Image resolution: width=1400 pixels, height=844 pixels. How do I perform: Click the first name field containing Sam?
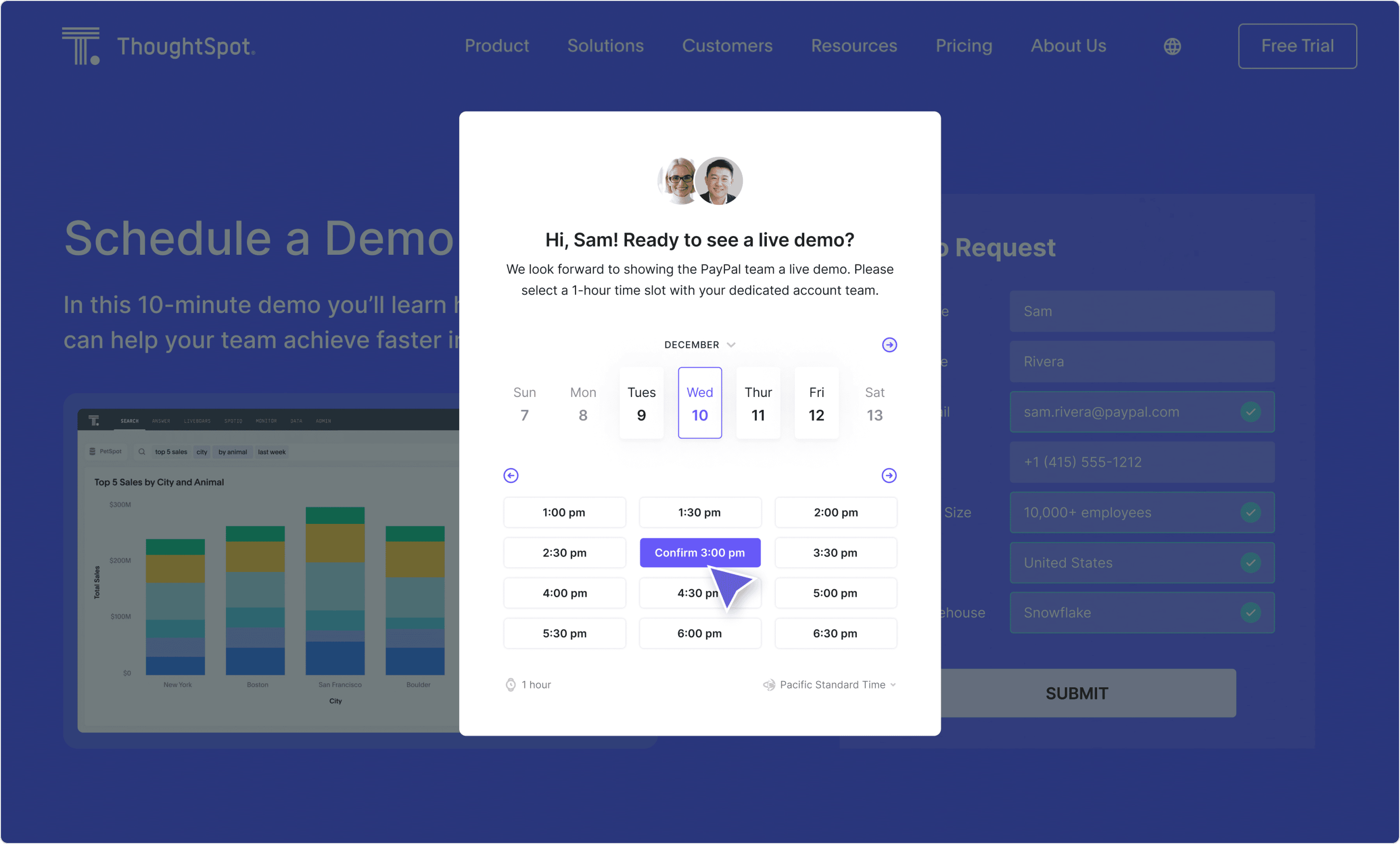(x=1142, y=311)
